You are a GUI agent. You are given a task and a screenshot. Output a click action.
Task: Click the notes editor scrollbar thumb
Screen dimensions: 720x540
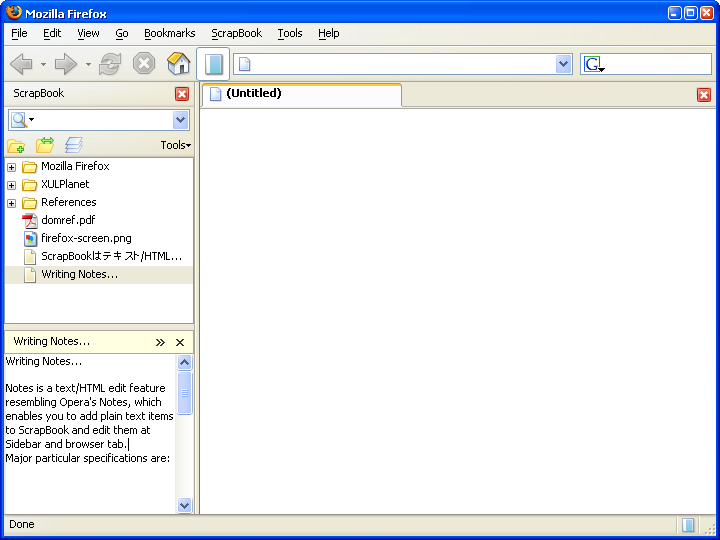(185, 393)
